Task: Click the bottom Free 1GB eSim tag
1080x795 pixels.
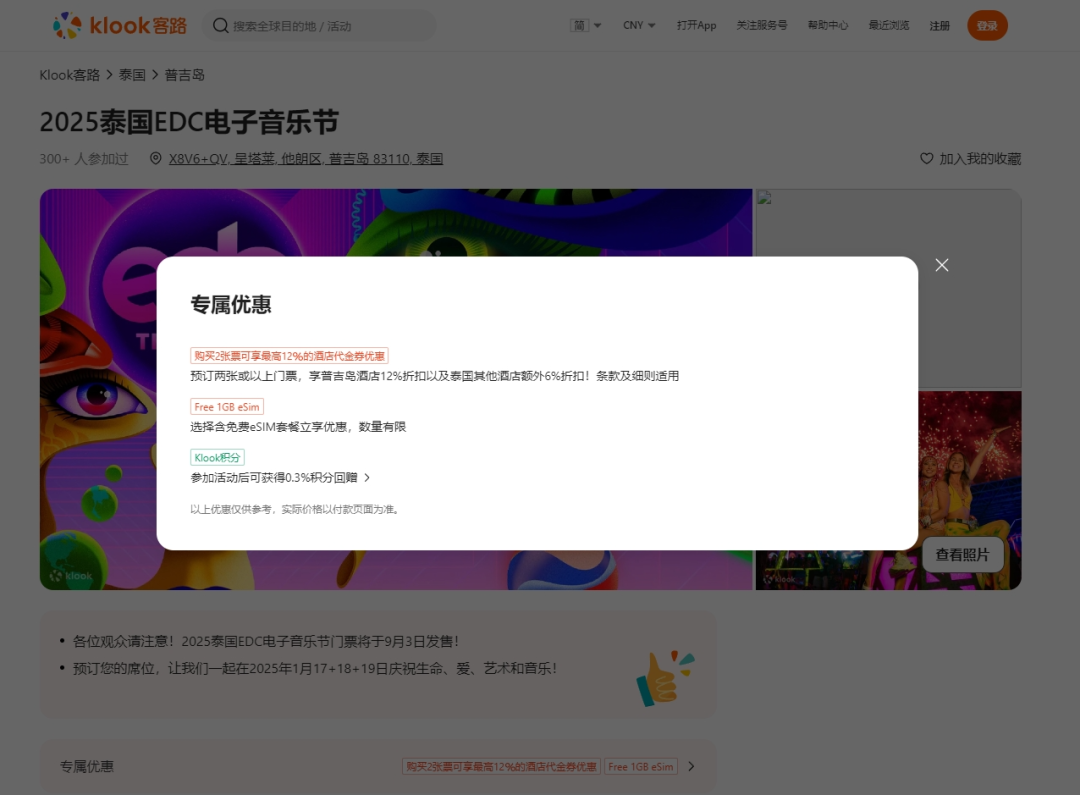Action: tap(641, 766)
